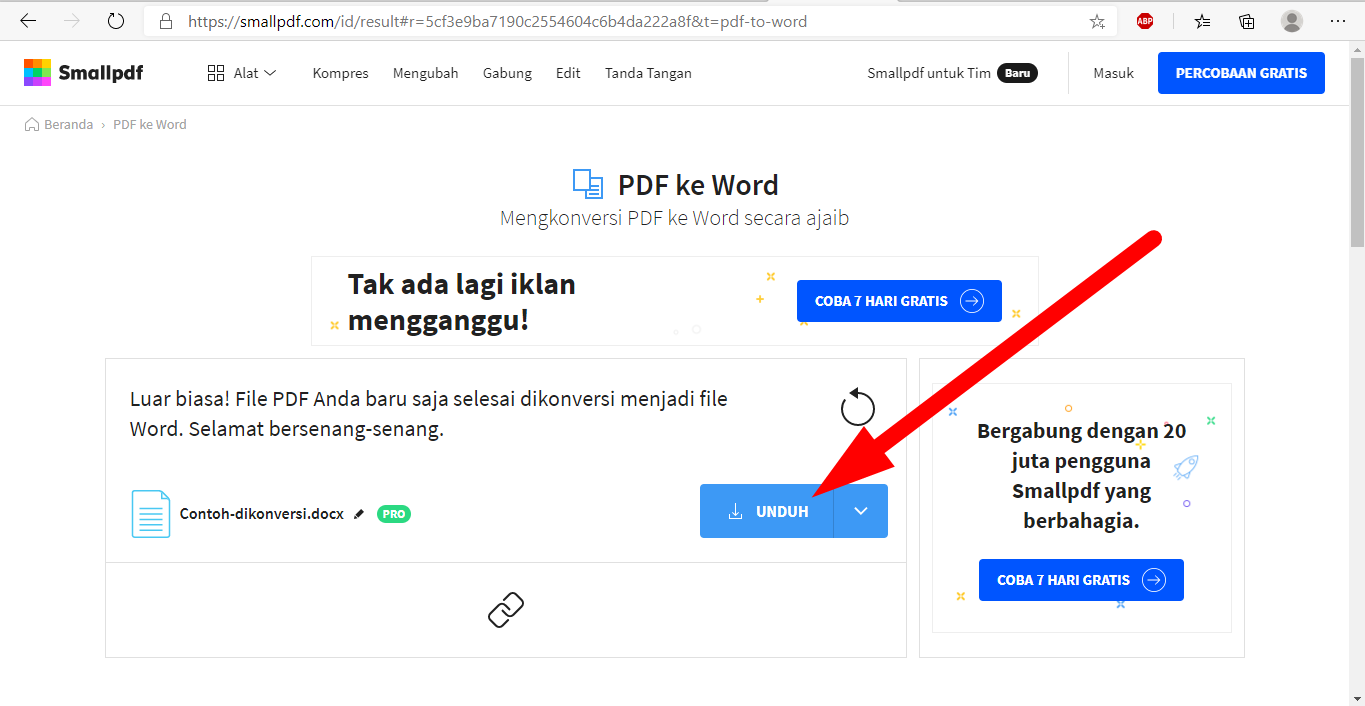Click COBA 7 HARI GRATIS banner button
Image resolution: width=1365 pixels, height=706 pixels.
pyautogui.click(x=899, y=301)
